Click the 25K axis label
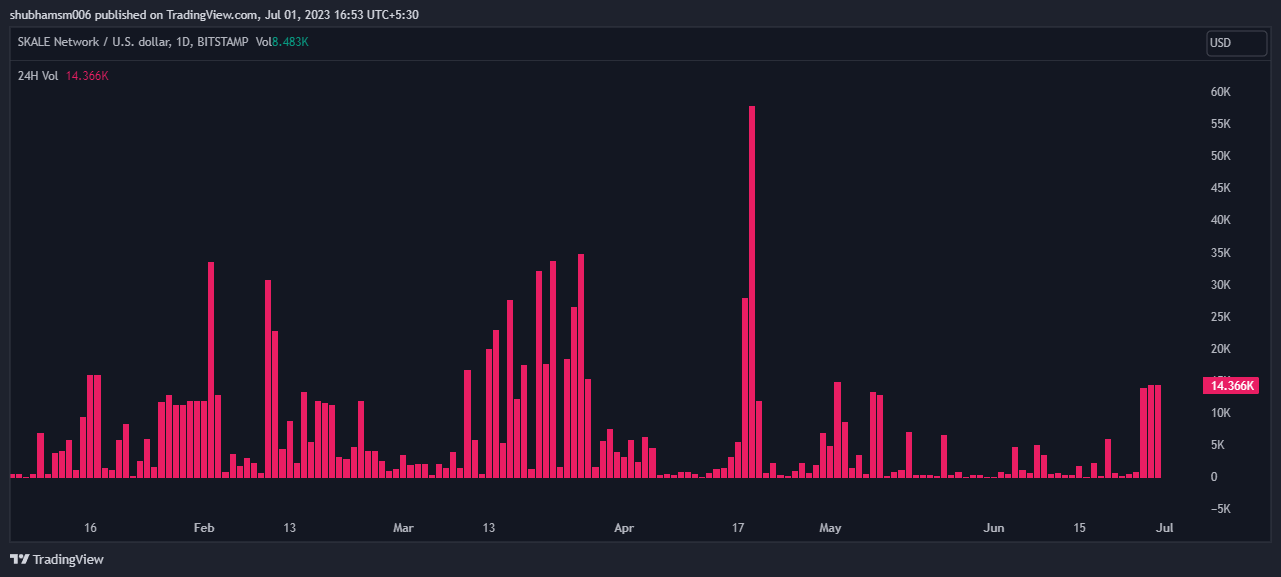 point(1220,317)
